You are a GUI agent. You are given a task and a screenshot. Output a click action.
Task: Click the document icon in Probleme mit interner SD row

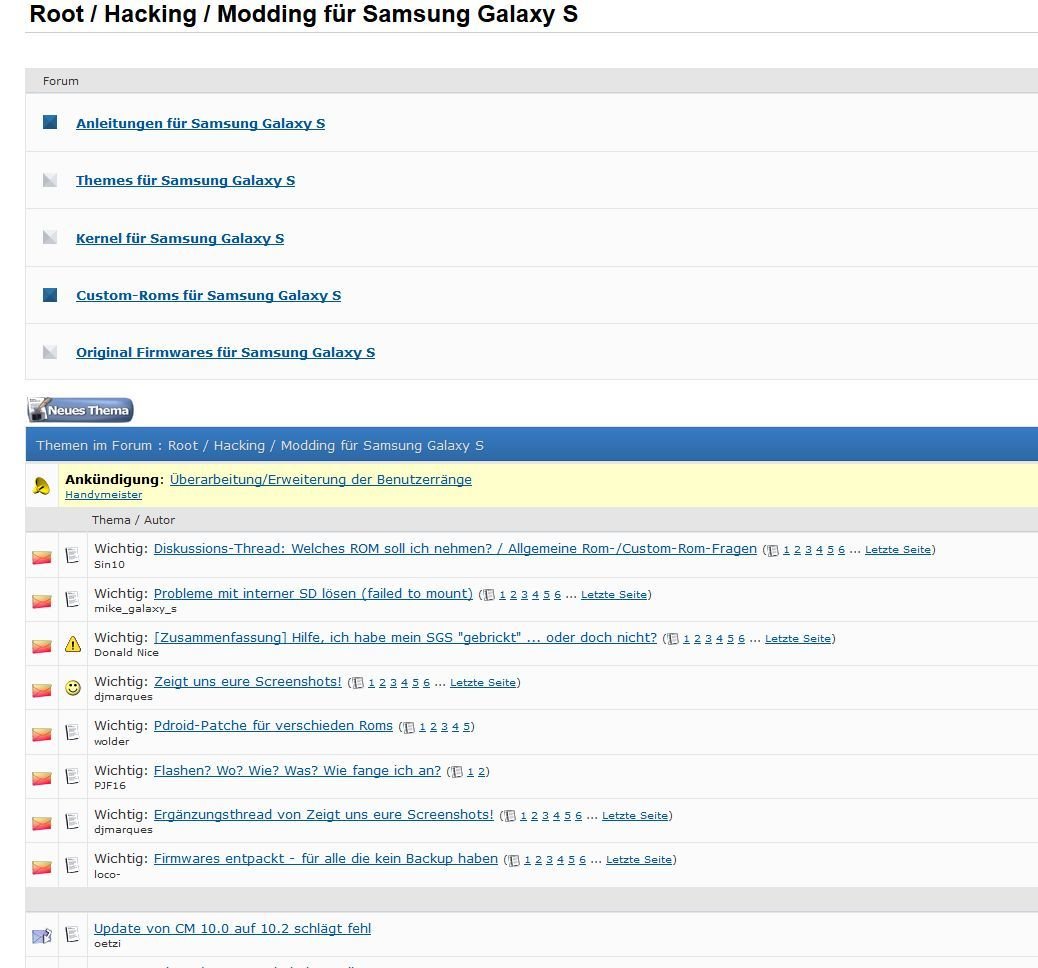(x=73, y=599)
